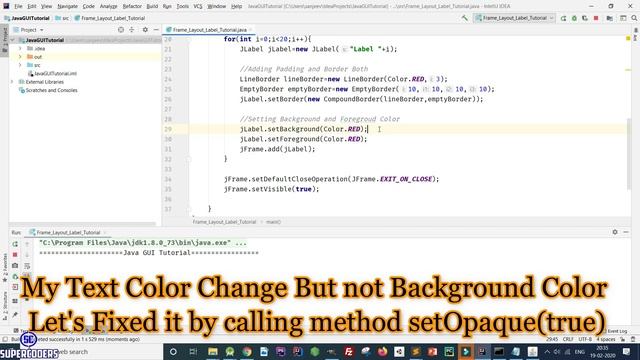The image size is (640, 360).
Task: Click the down arrow in Run console
Action: (27, 255)
